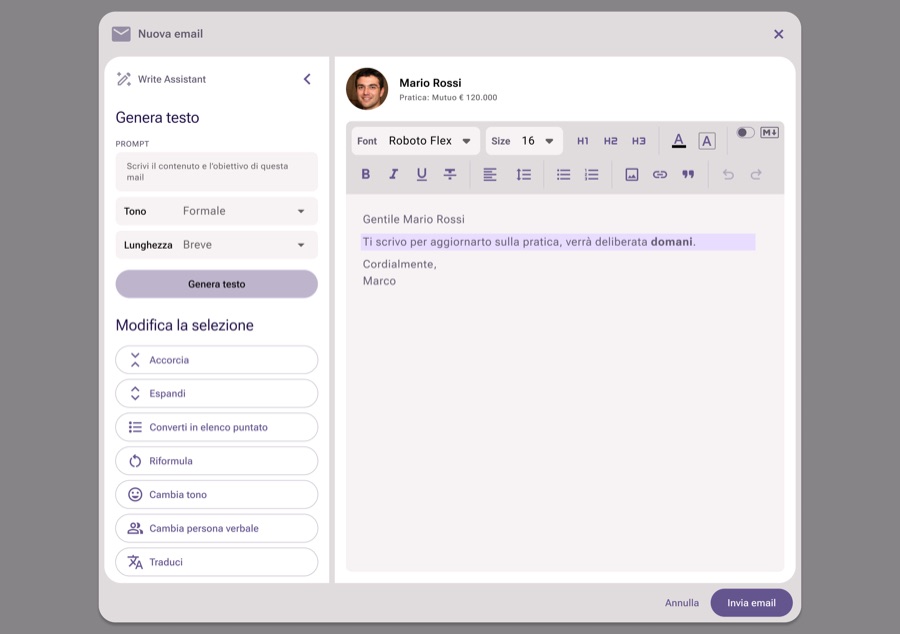Toggle italic formatting icon
Screen dimensions: 900x634
click(x=393, y=174)
